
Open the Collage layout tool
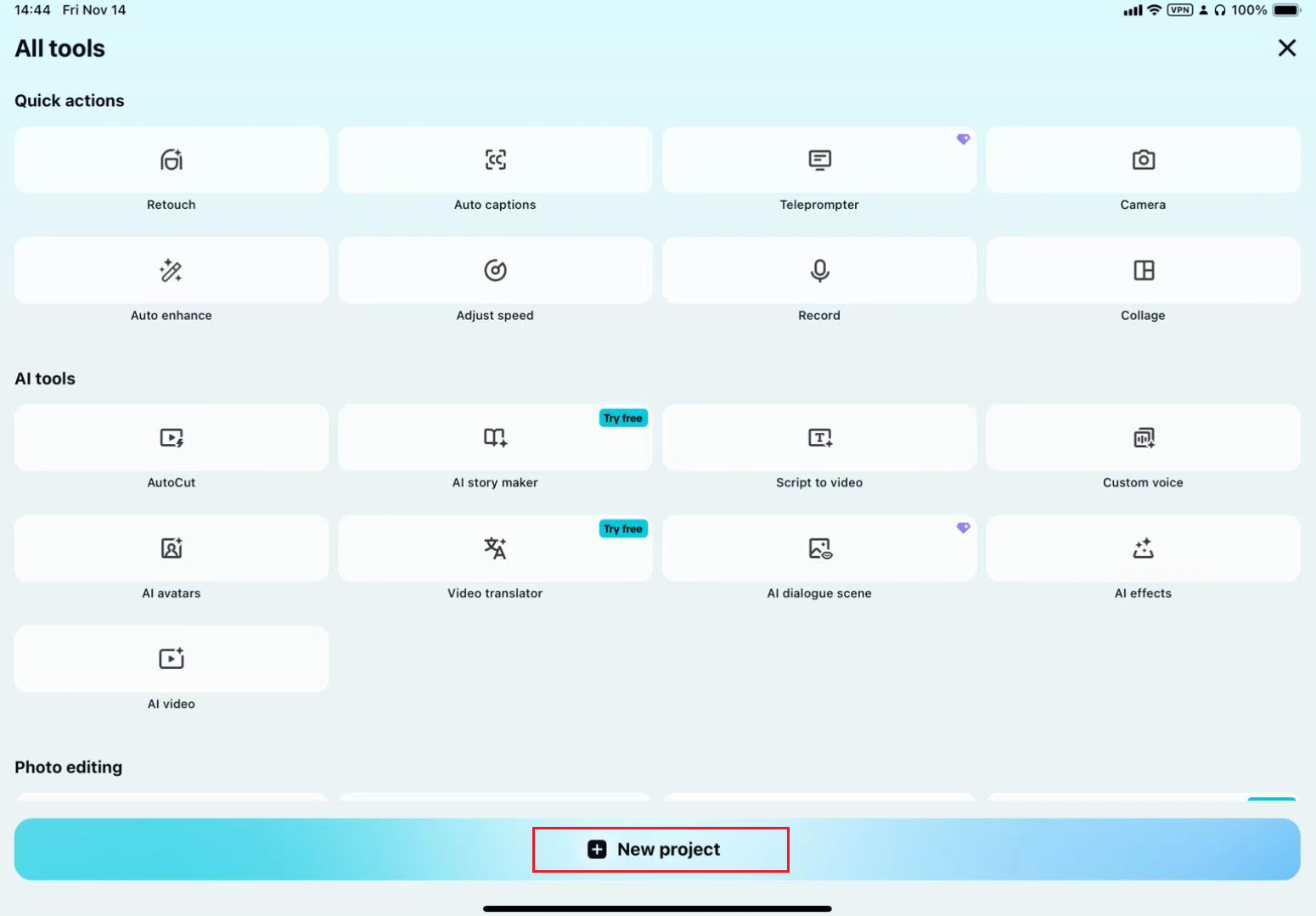coord(1143,270)
